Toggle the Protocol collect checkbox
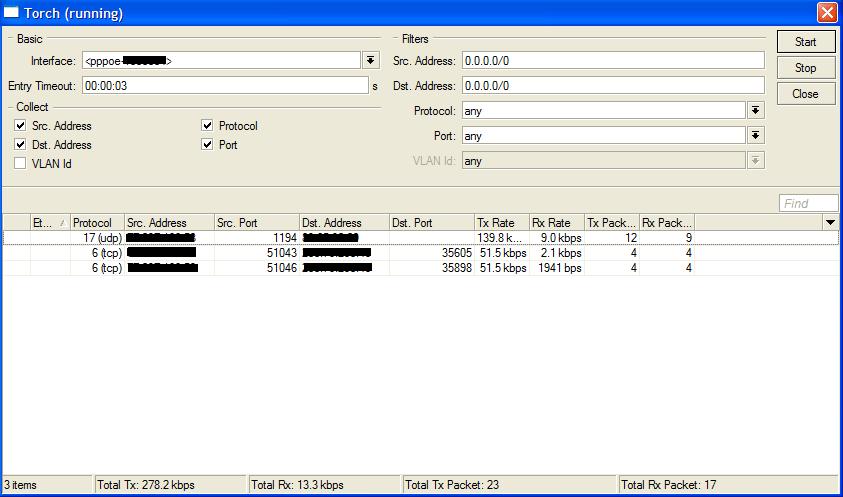The width and height of the screenshot is (843, 497). click(208, 125)
